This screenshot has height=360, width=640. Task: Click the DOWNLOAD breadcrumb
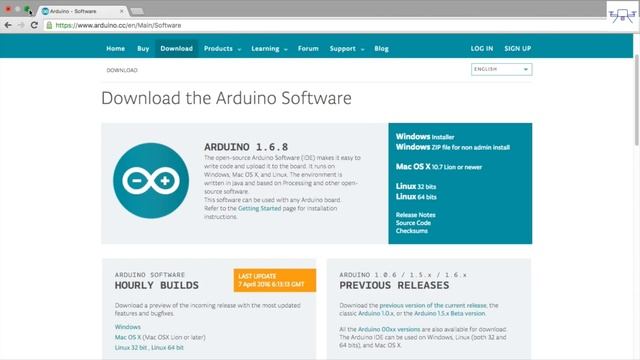122,70
